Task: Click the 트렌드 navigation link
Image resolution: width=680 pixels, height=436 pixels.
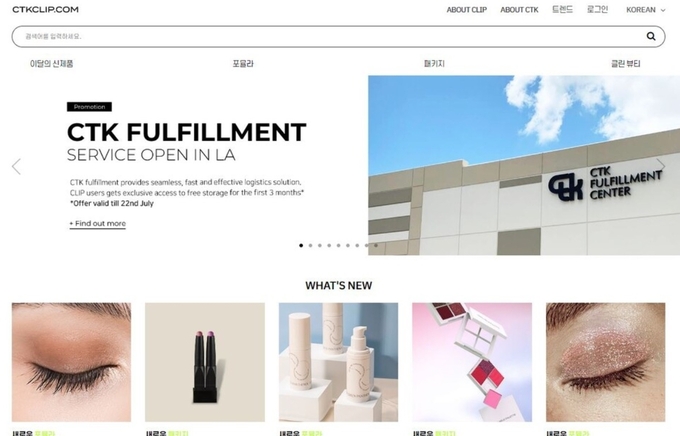Action: (562, 10)
